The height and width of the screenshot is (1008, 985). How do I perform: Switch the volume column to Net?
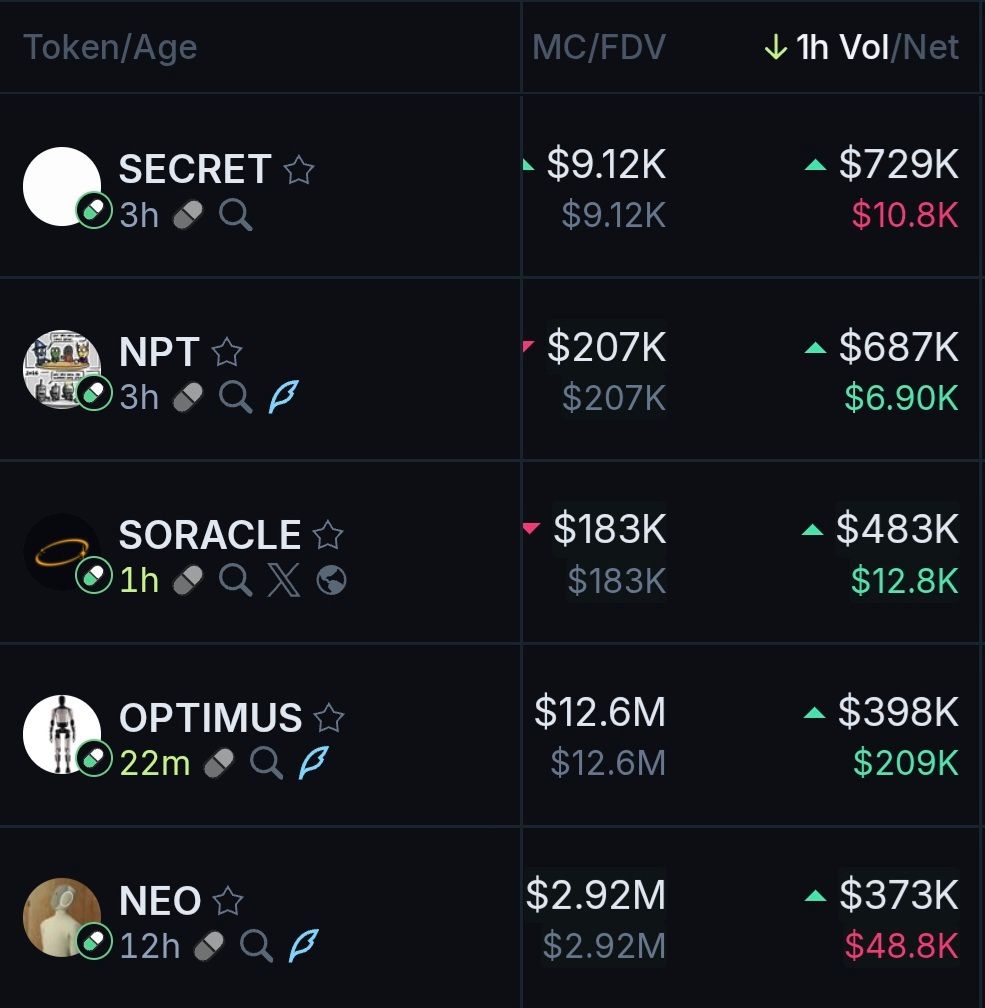pyautogui.click(x=931, y=47)
